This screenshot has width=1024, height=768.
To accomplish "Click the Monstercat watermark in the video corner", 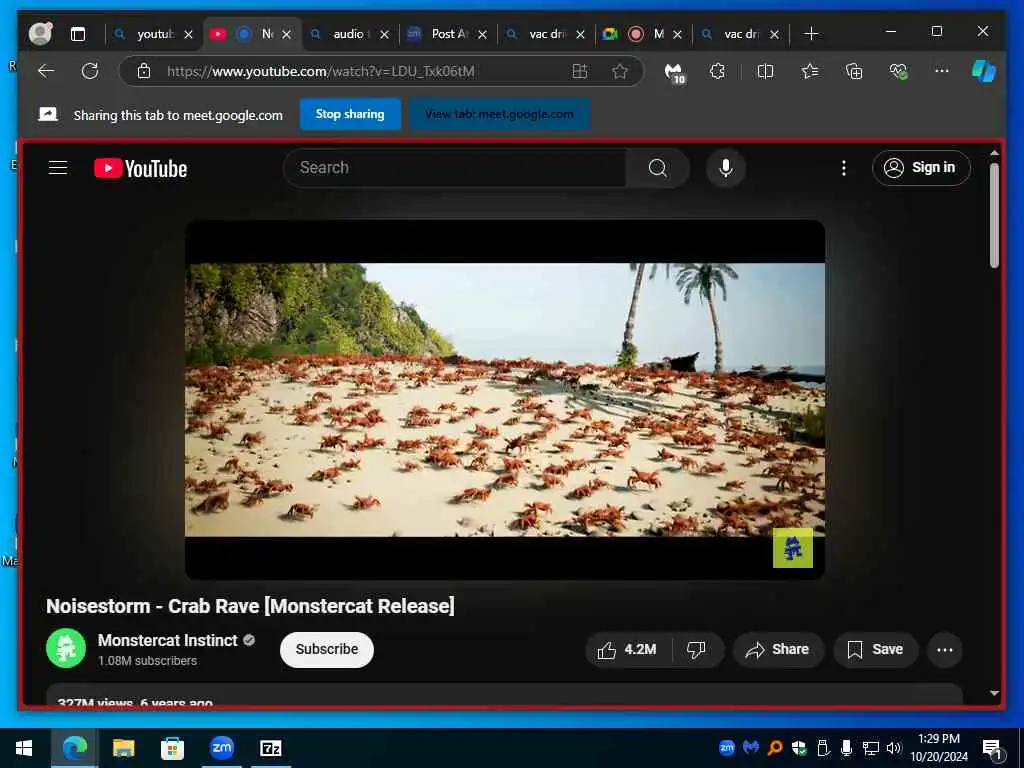I will click(x=793, y=548).
